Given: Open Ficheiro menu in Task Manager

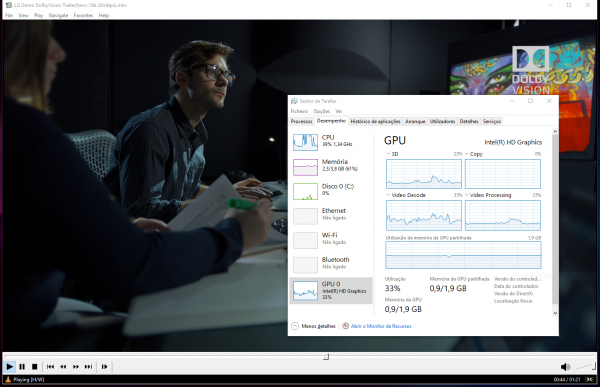Looking at the screenshot, I should tap(299, 111).
